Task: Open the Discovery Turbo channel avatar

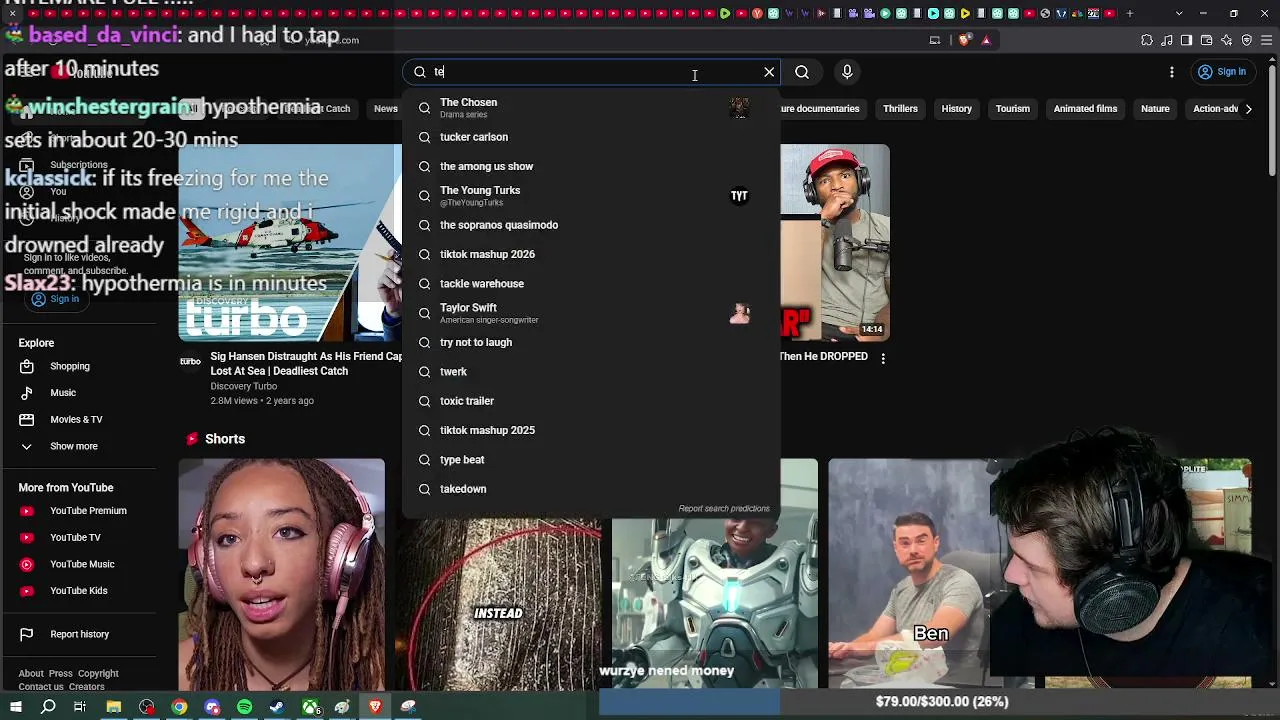Action: (x=190, y=362)
